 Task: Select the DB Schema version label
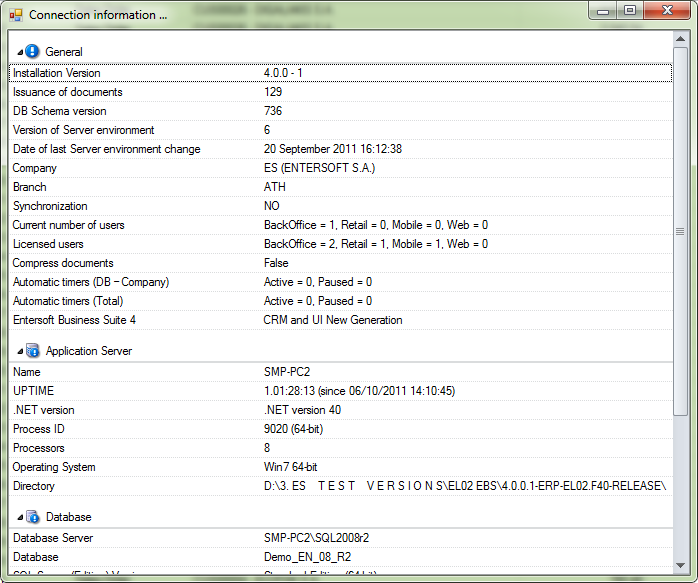(x=60, y=111)
